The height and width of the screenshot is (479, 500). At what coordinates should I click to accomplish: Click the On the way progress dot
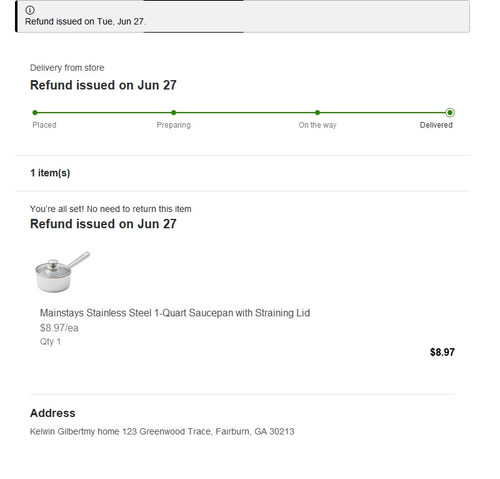(317, 113)
